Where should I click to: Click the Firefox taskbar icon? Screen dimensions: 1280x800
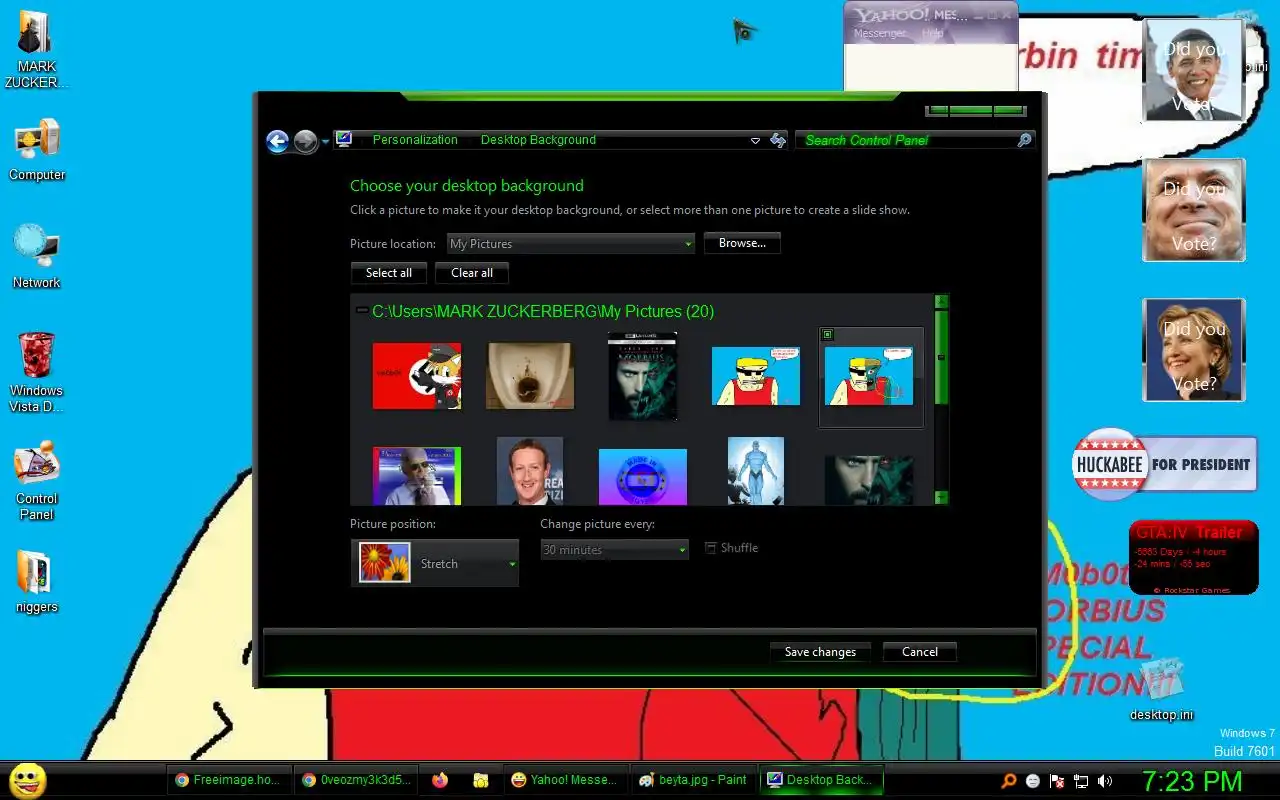[440, 780]
